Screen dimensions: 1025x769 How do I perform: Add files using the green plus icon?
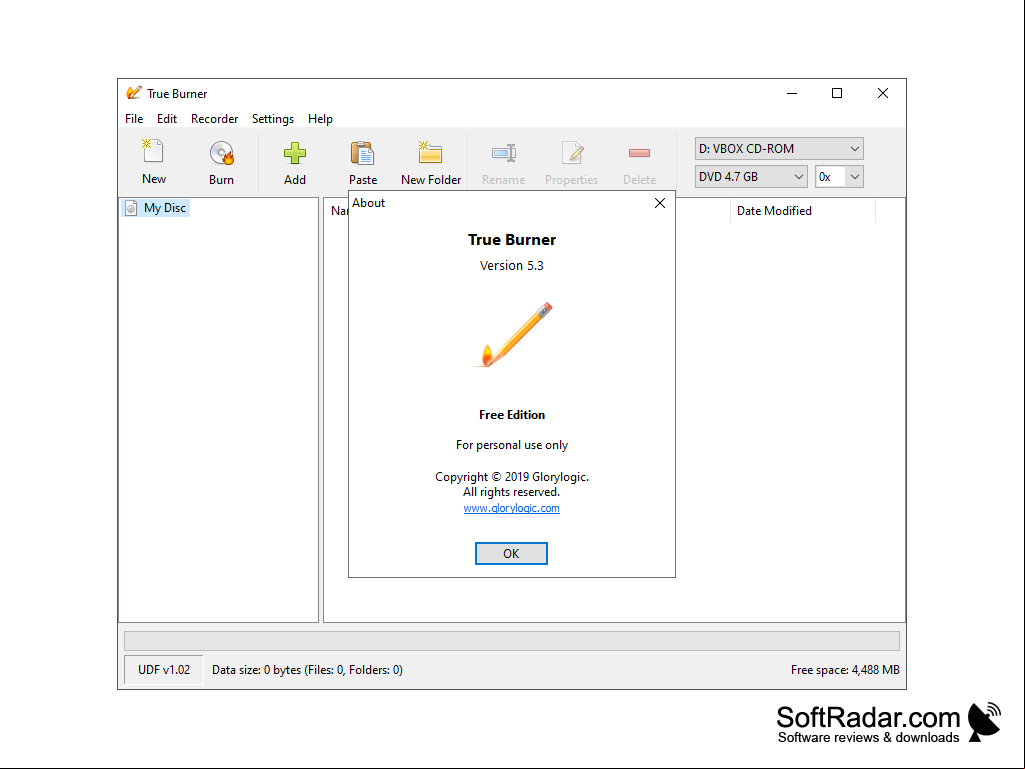tap(295, 154)
